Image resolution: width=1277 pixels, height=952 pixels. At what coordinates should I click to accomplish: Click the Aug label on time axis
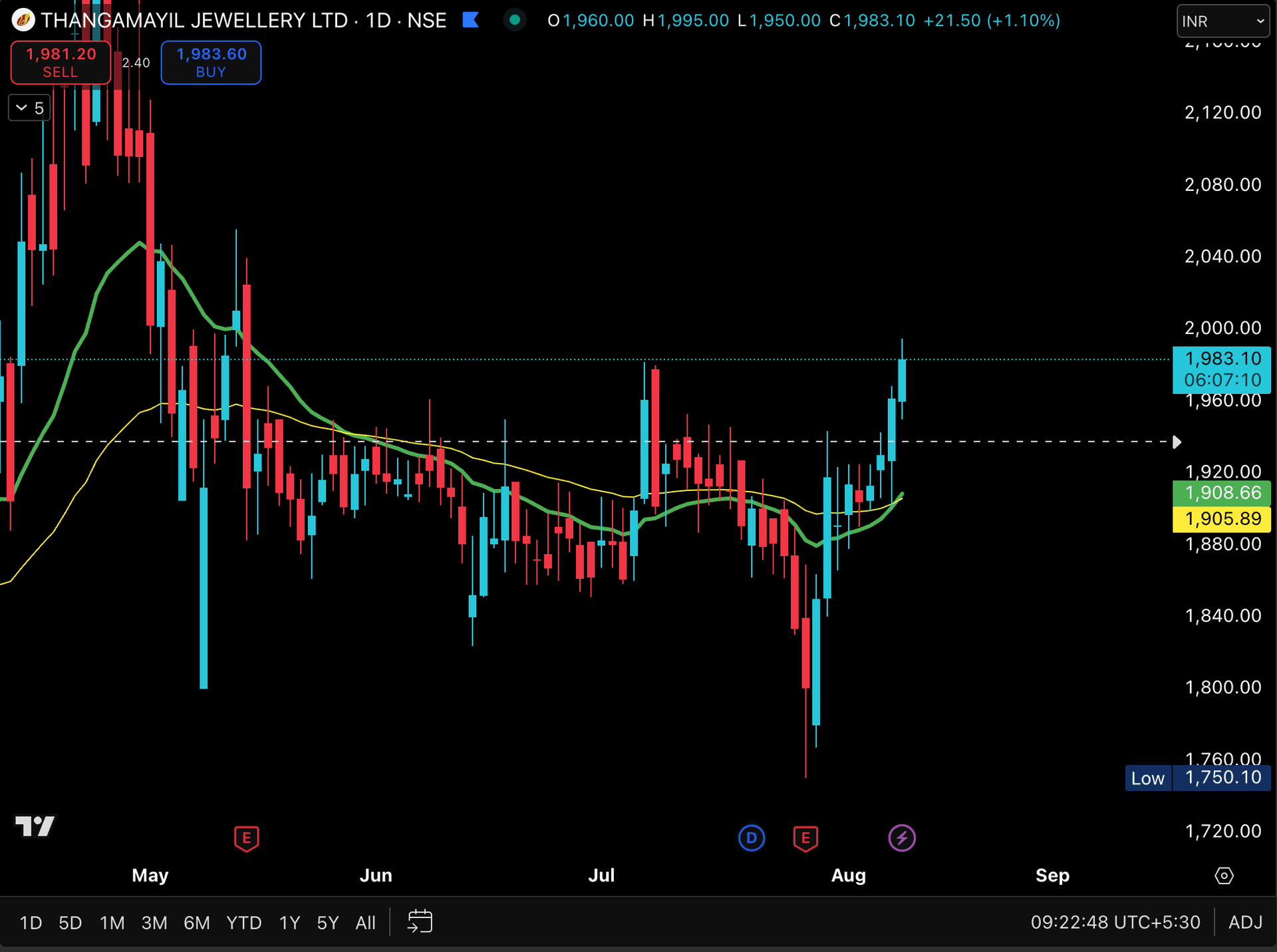849,875
